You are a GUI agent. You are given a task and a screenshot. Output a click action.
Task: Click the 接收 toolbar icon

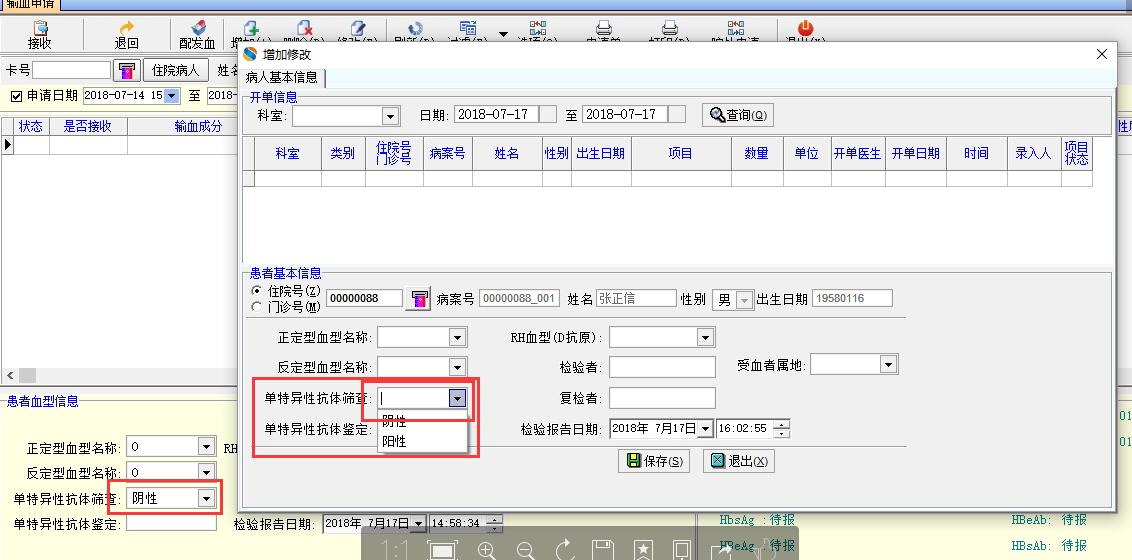pyautogui.click(x=40, y=28)
